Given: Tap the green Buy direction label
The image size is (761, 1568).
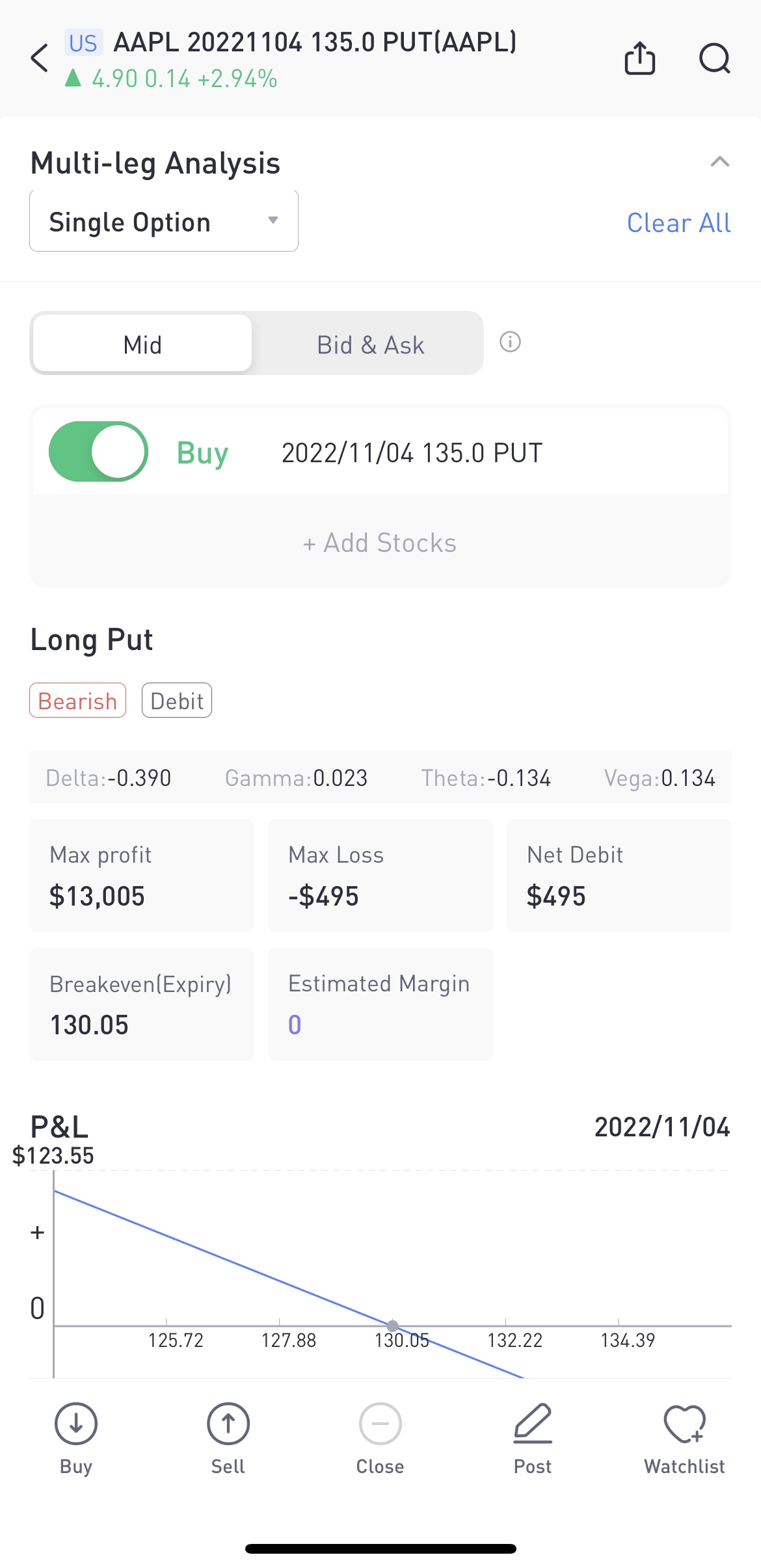Looking at the screenshot, I should [x=202, y=453].
